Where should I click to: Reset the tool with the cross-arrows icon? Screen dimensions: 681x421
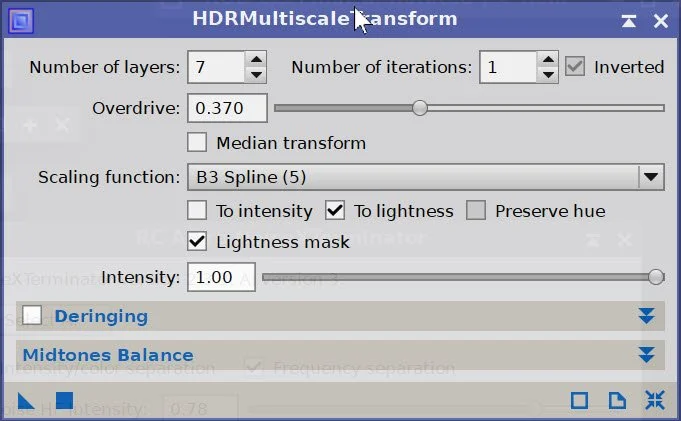(x=655, y=400)
